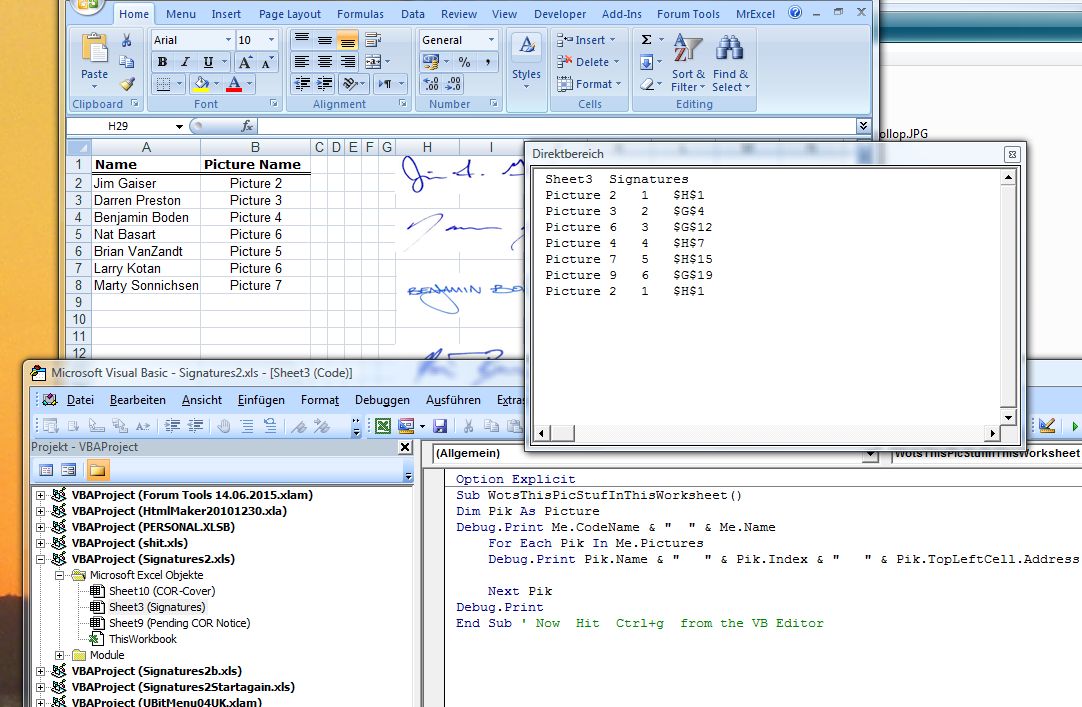This screenshot has width=1082, height=707.
Task: Click the Fill Color paint bucket icon
Action: (201, 83)
